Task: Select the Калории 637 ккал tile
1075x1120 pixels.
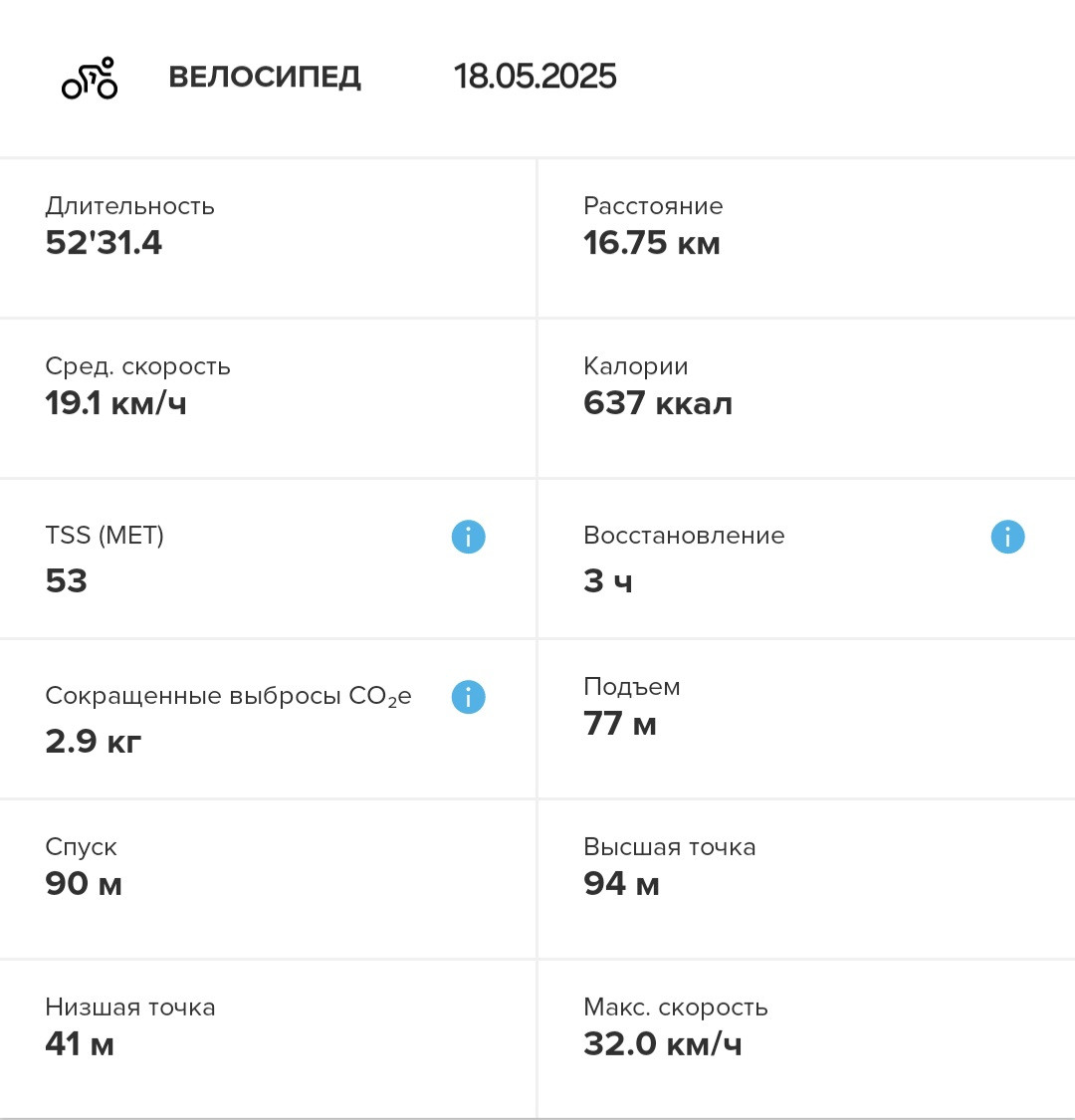Action: point(806,398)
